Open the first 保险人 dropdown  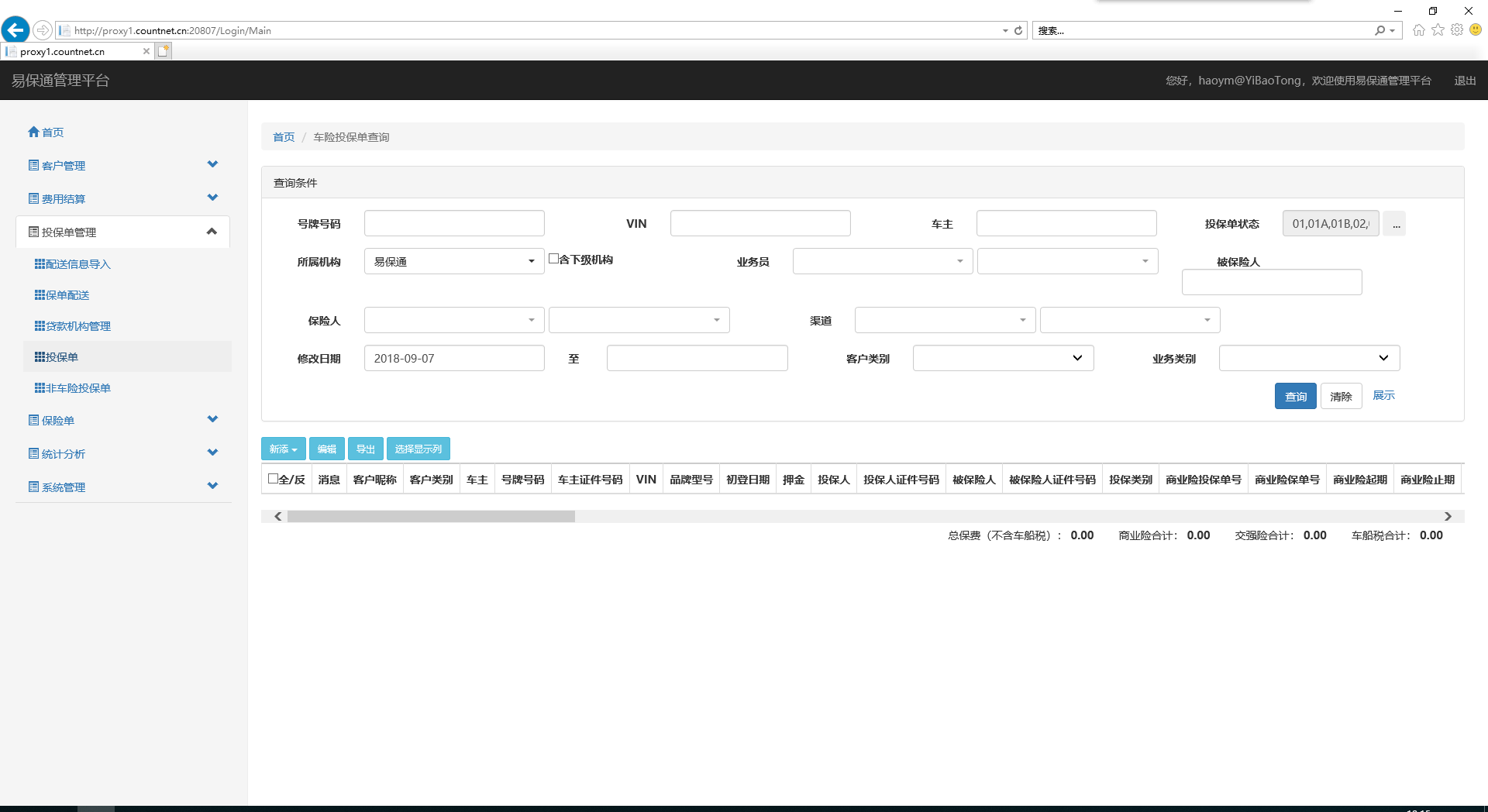click(454, 320)
